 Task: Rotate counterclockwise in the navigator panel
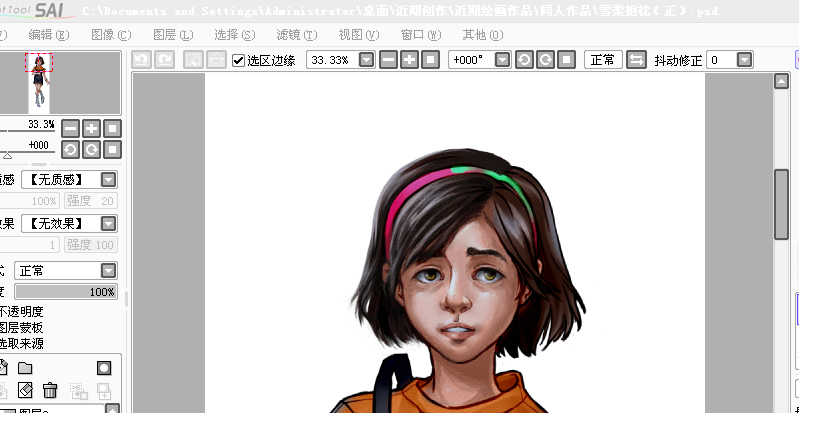[70, 150]
